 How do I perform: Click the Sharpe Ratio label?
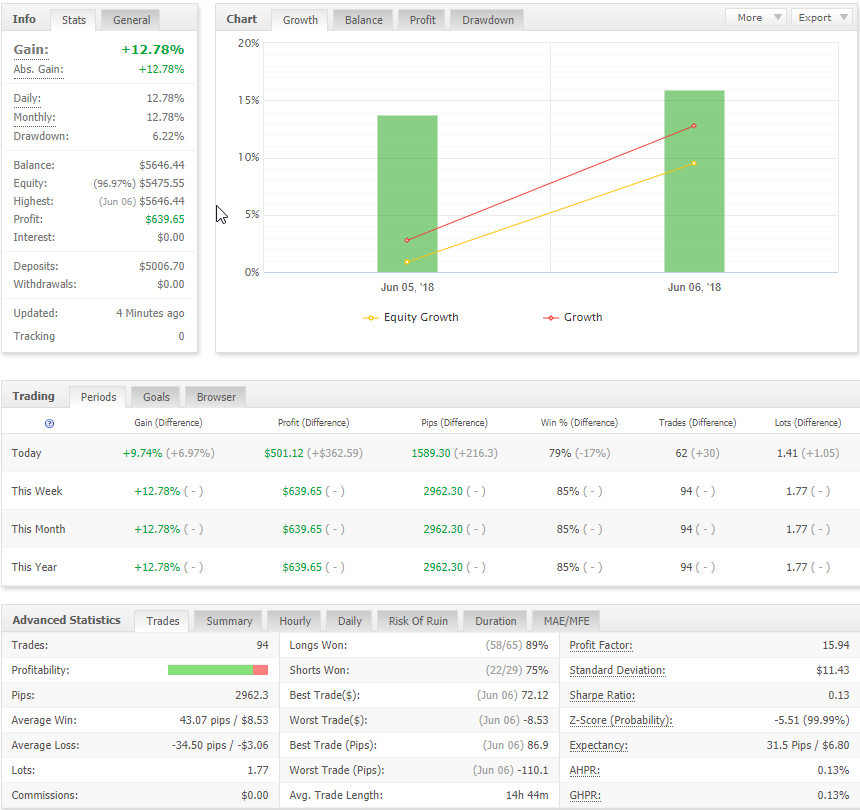[x=602, y=695]
